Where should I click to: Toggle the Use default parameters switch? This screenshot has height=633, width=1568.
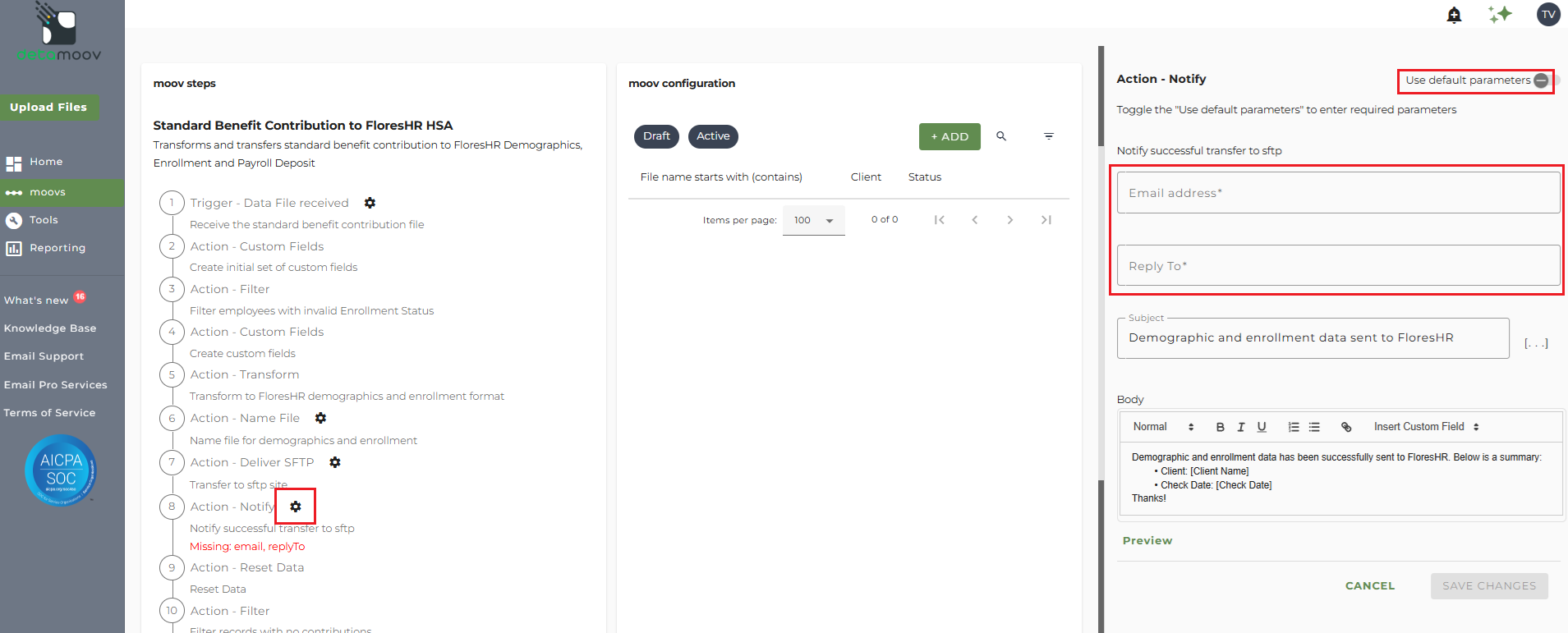[1546, 80]
